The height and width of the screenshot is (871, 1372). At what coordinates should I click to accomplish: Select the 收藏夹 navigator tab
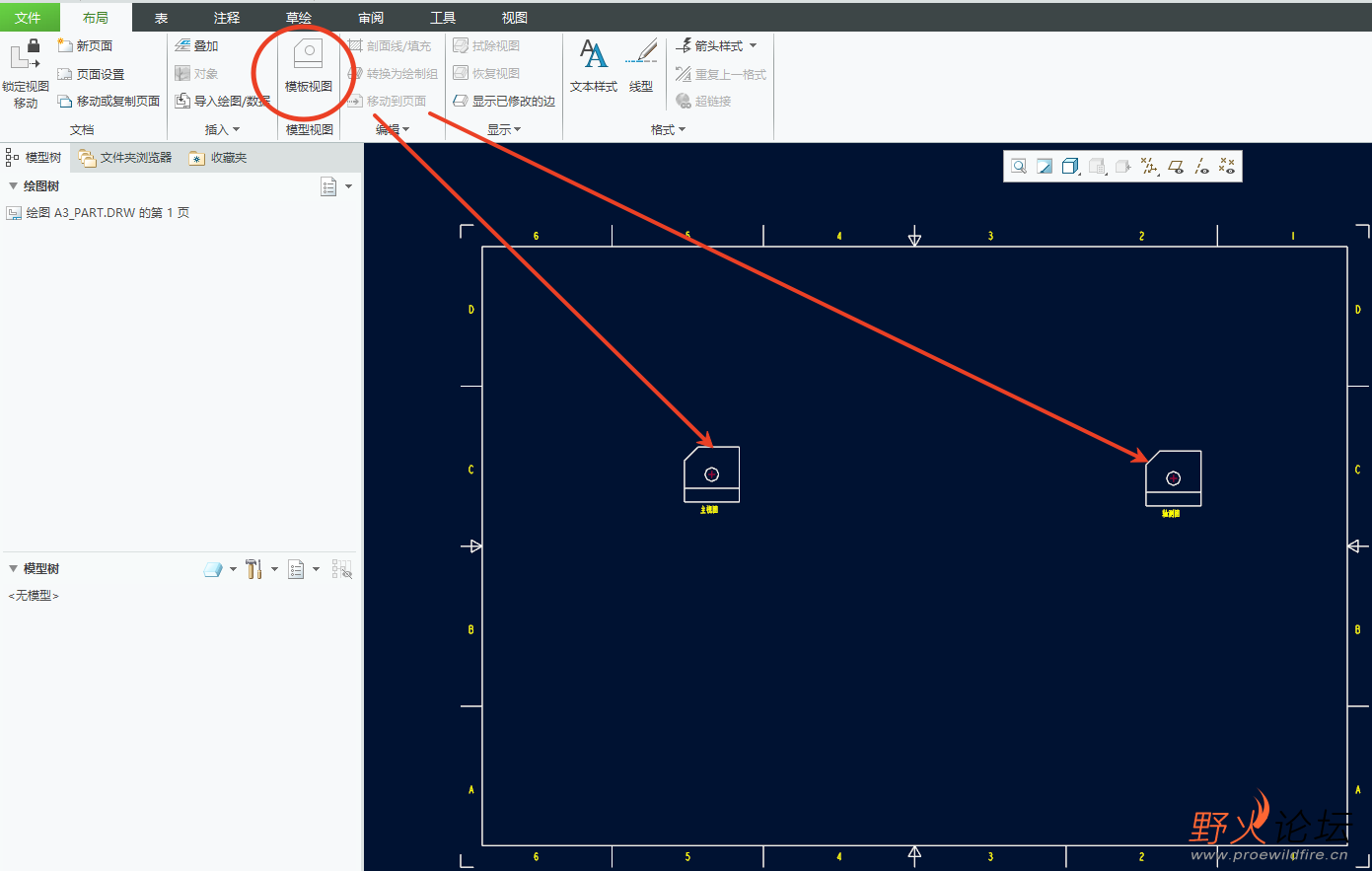click(218, 157)
